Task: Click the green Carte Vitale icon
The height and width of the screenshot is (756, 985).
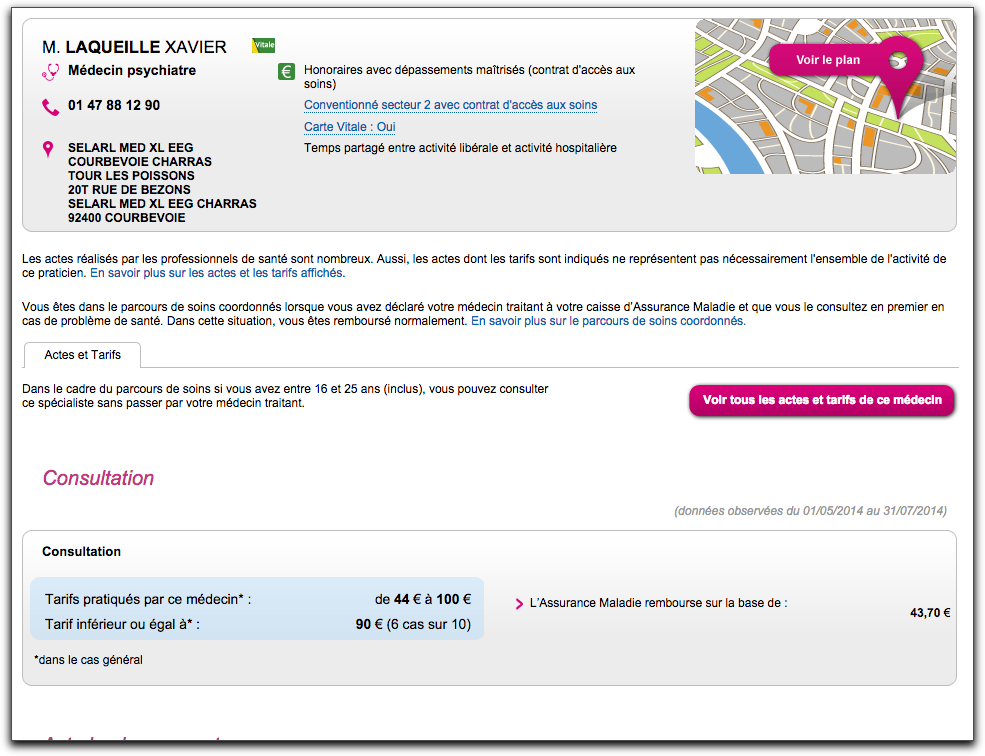Action: [x=263, y=46]
